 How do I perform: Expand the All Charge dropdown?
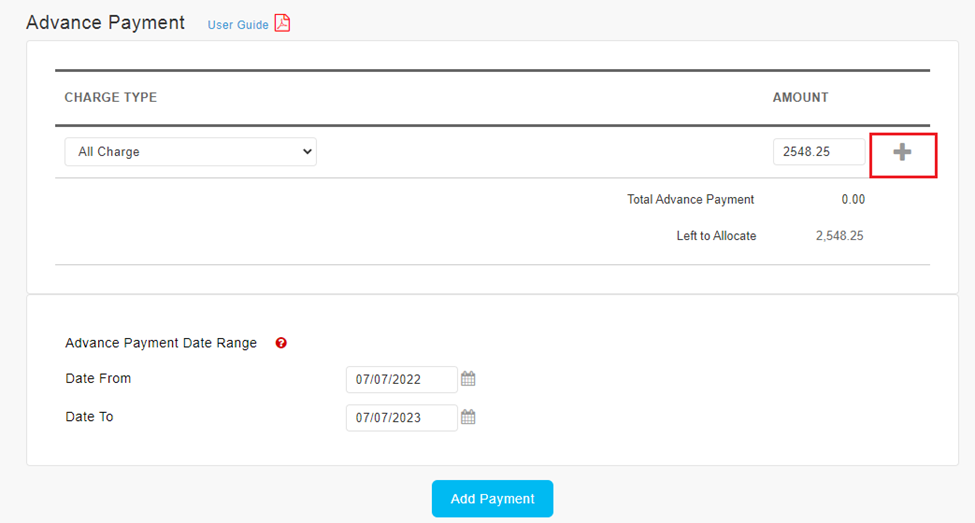click(190, 152)
